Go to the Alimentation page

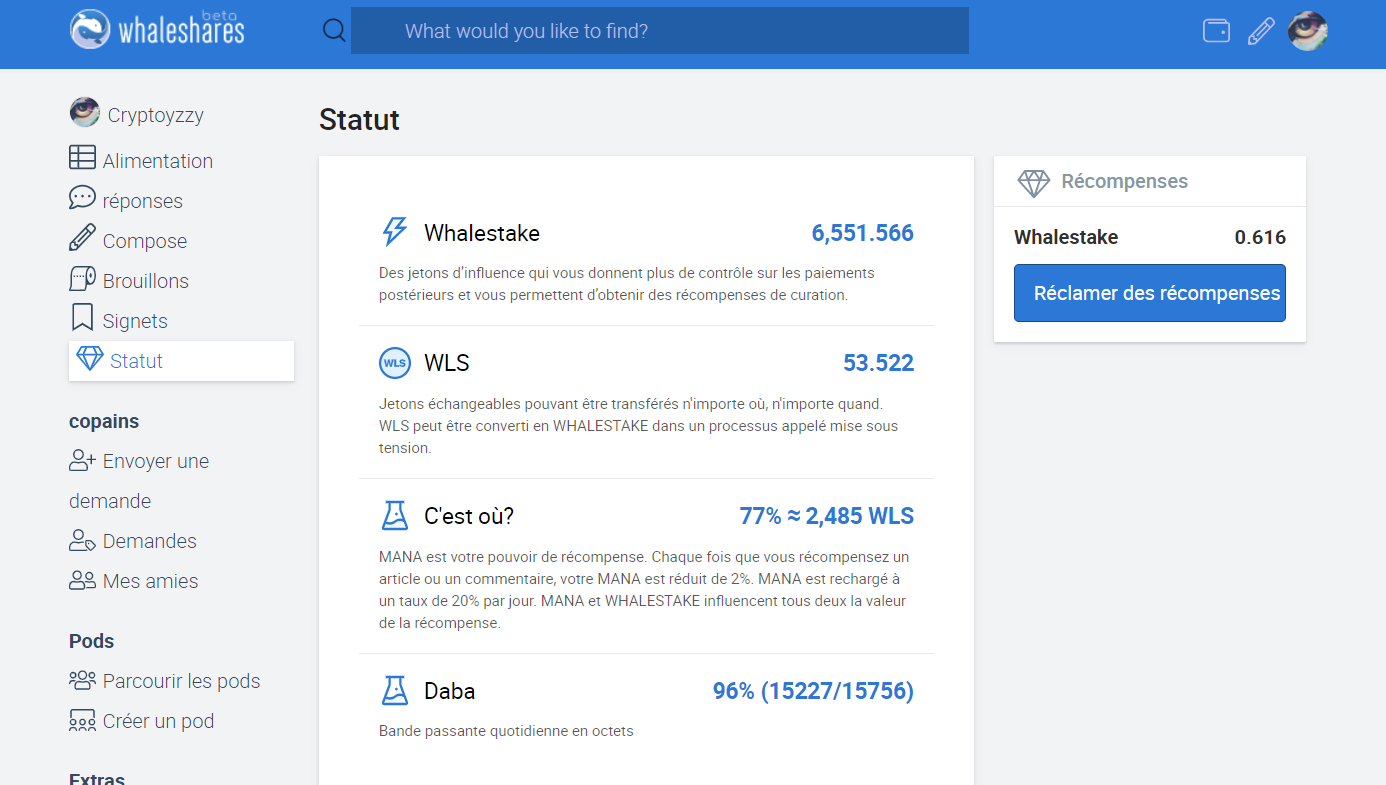click(x=157, y=161)
